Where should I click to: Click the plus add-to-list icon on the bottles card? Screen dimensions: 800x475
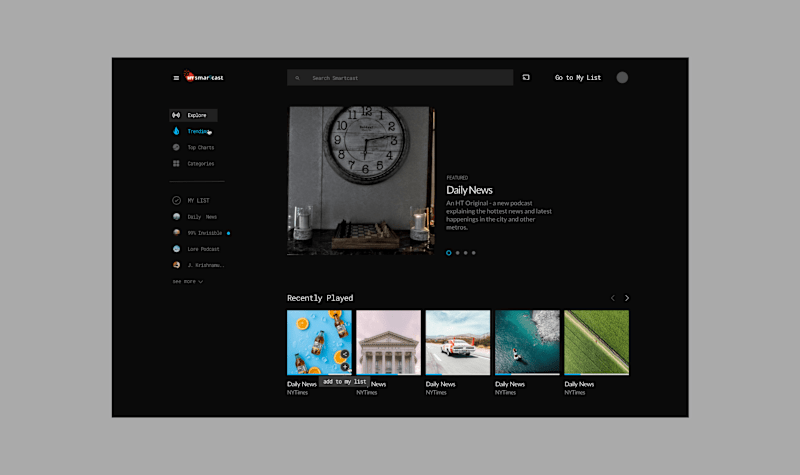click(345, 367)
